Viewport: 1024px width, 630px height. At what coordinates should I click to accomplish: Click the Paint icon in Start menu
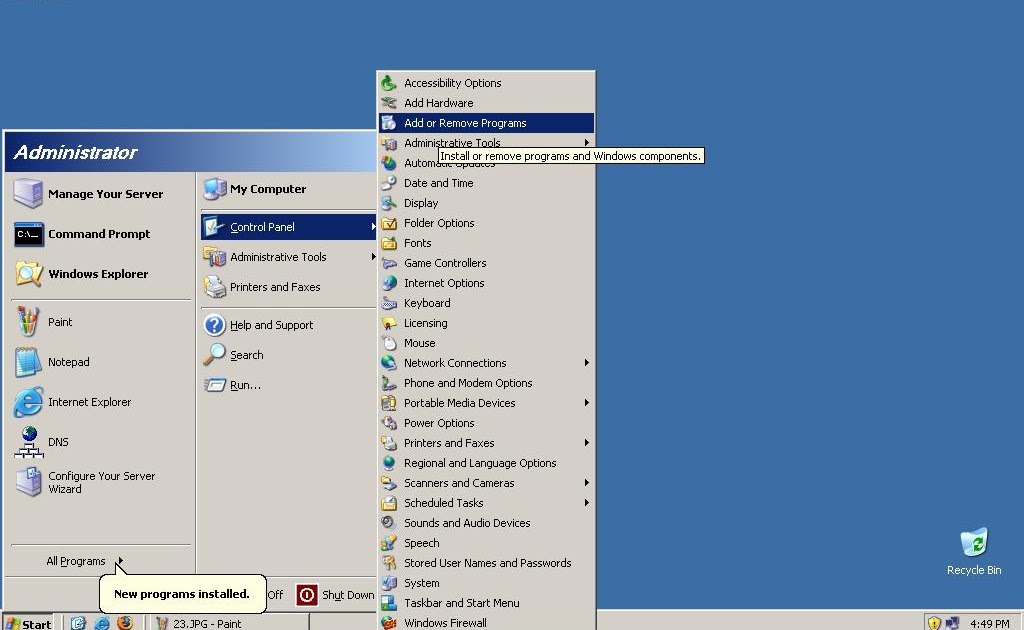click(28, 322)
